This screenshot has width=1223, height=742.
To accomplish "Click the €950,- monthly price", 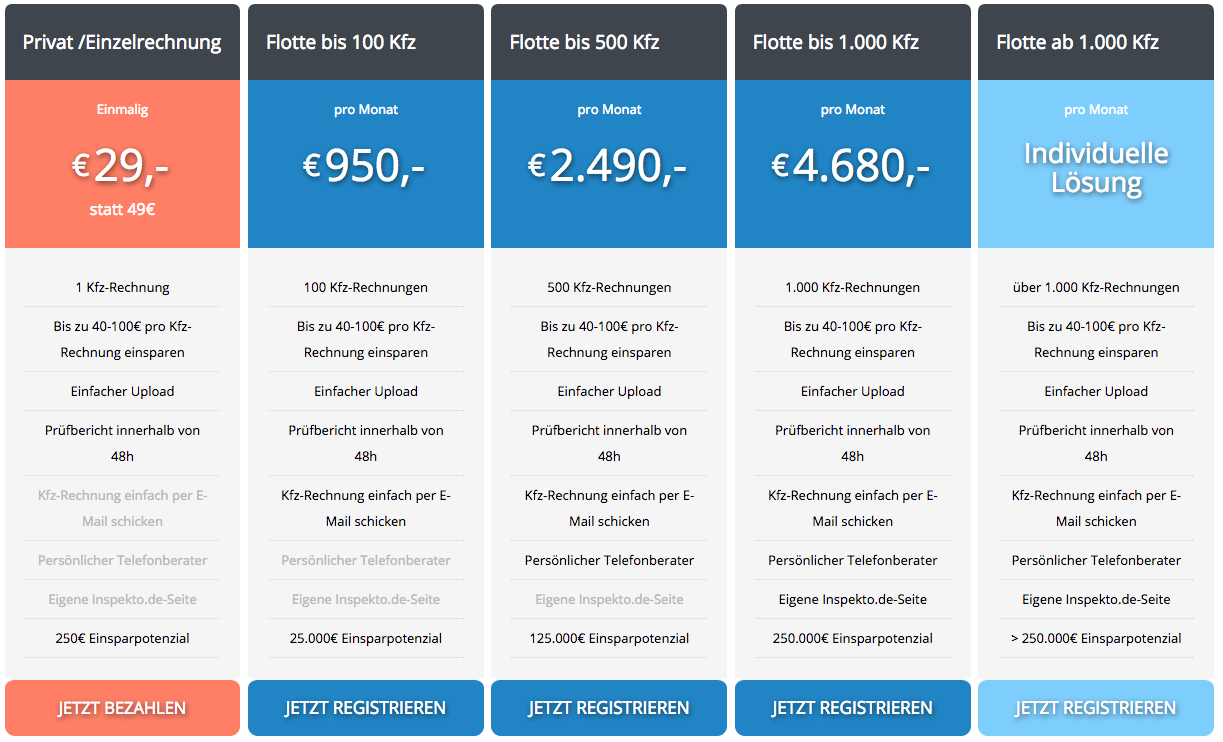I will [366, 166].
